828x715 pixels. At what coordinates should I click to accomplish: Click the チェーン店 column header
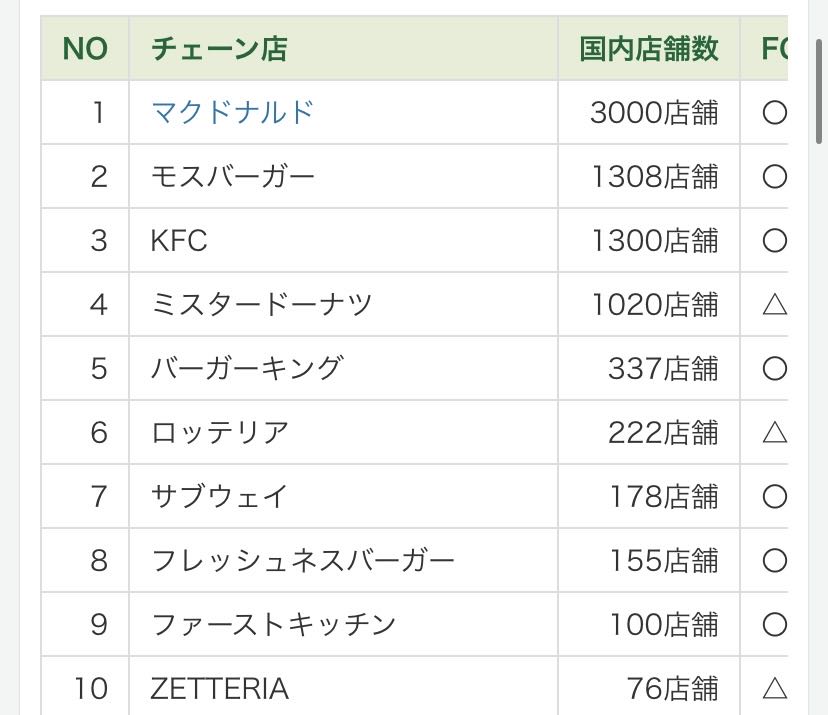tap(219, 49)
